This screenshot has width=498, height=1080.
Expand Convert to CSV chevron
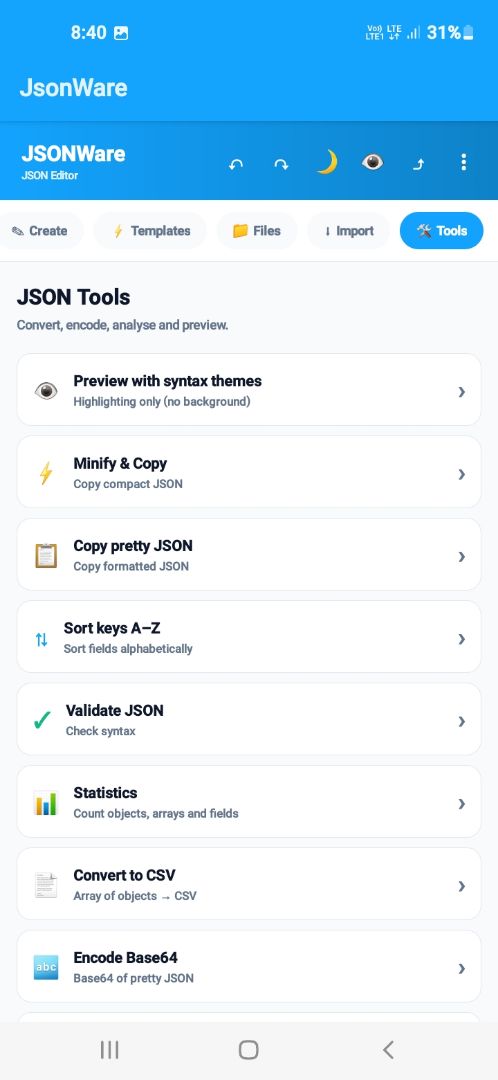click(x=461, y=886)
